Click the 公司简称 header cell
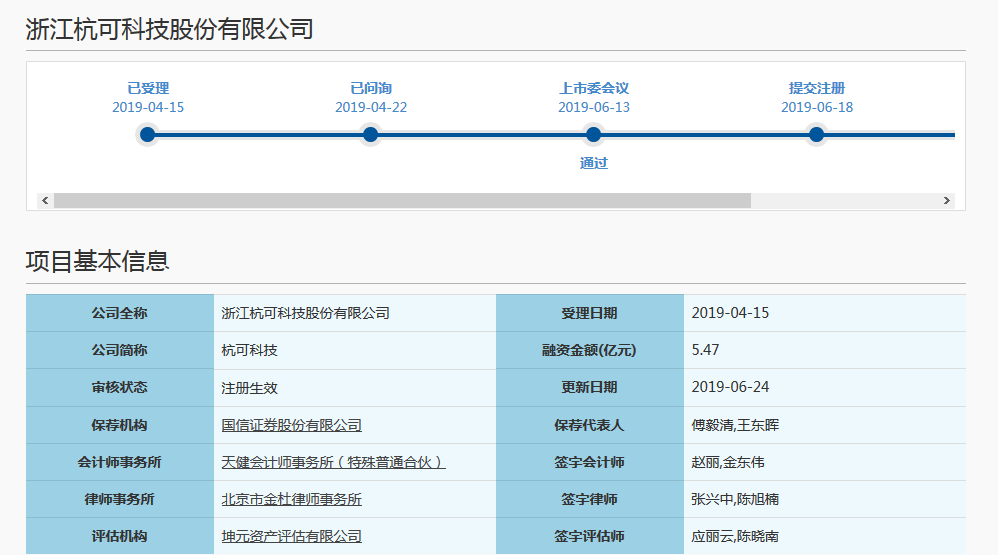Viewport: 998px width, 555px height. (120, 350)
